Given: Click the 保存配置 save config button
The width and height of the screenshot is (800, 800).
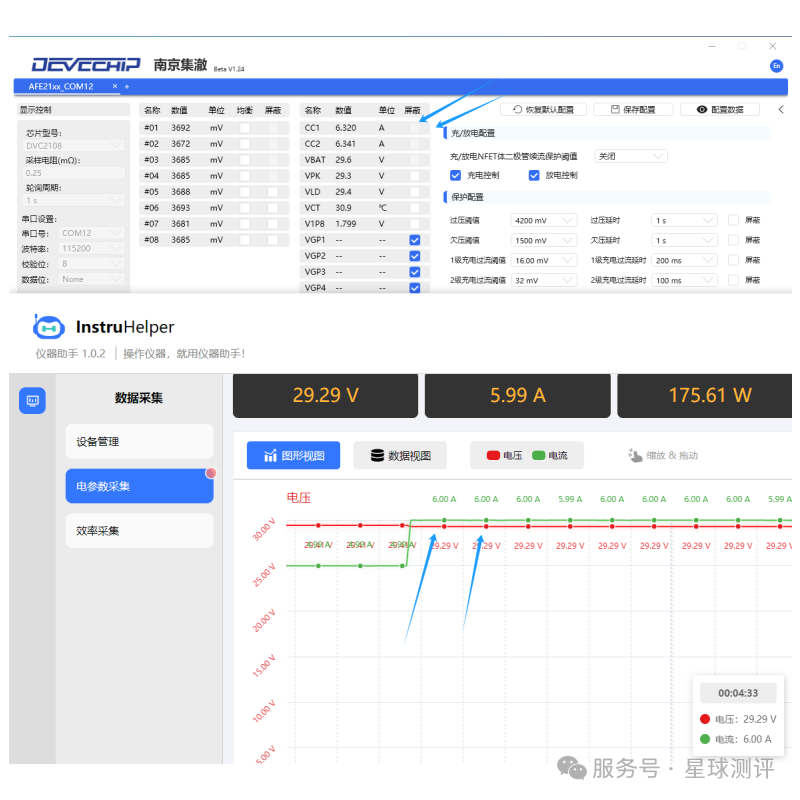Looking at the screenshot, I should 632,110.
